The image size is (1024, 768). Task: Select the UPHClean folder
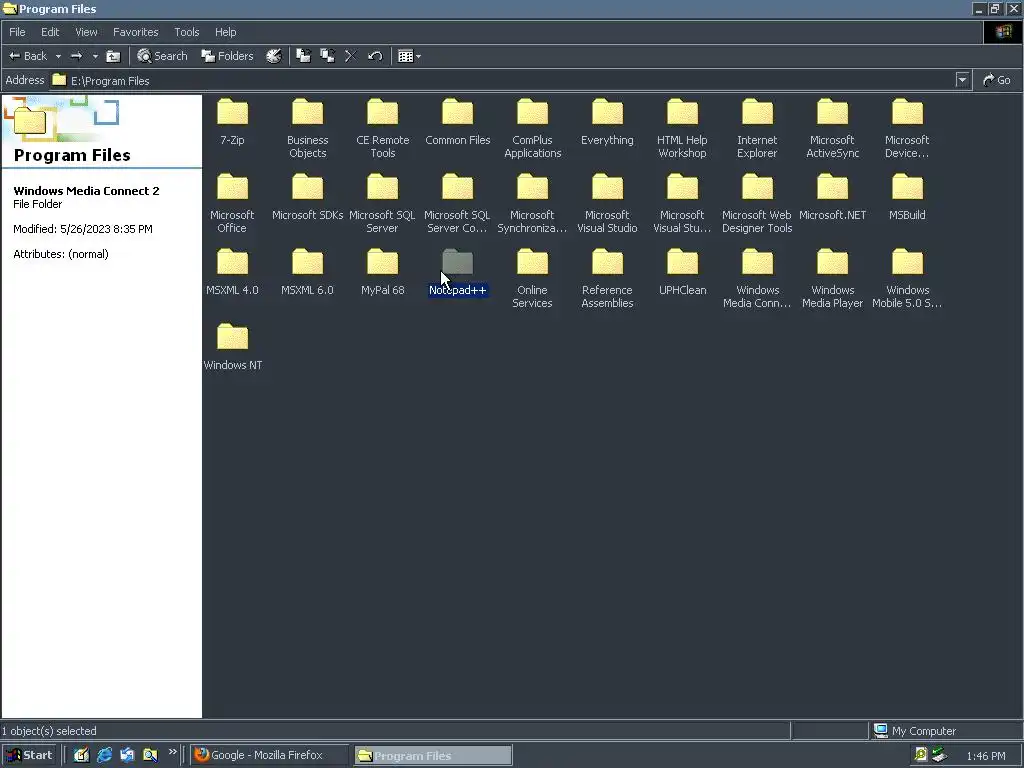682,273
